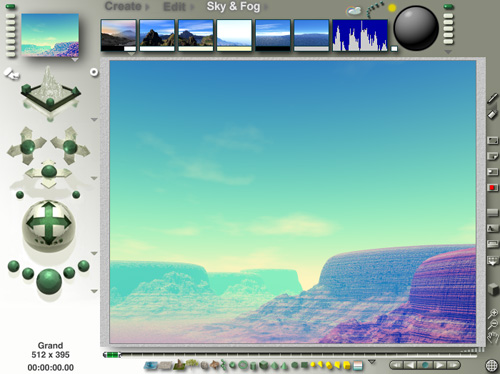Toggle the red plop render button

coord(492,188)
